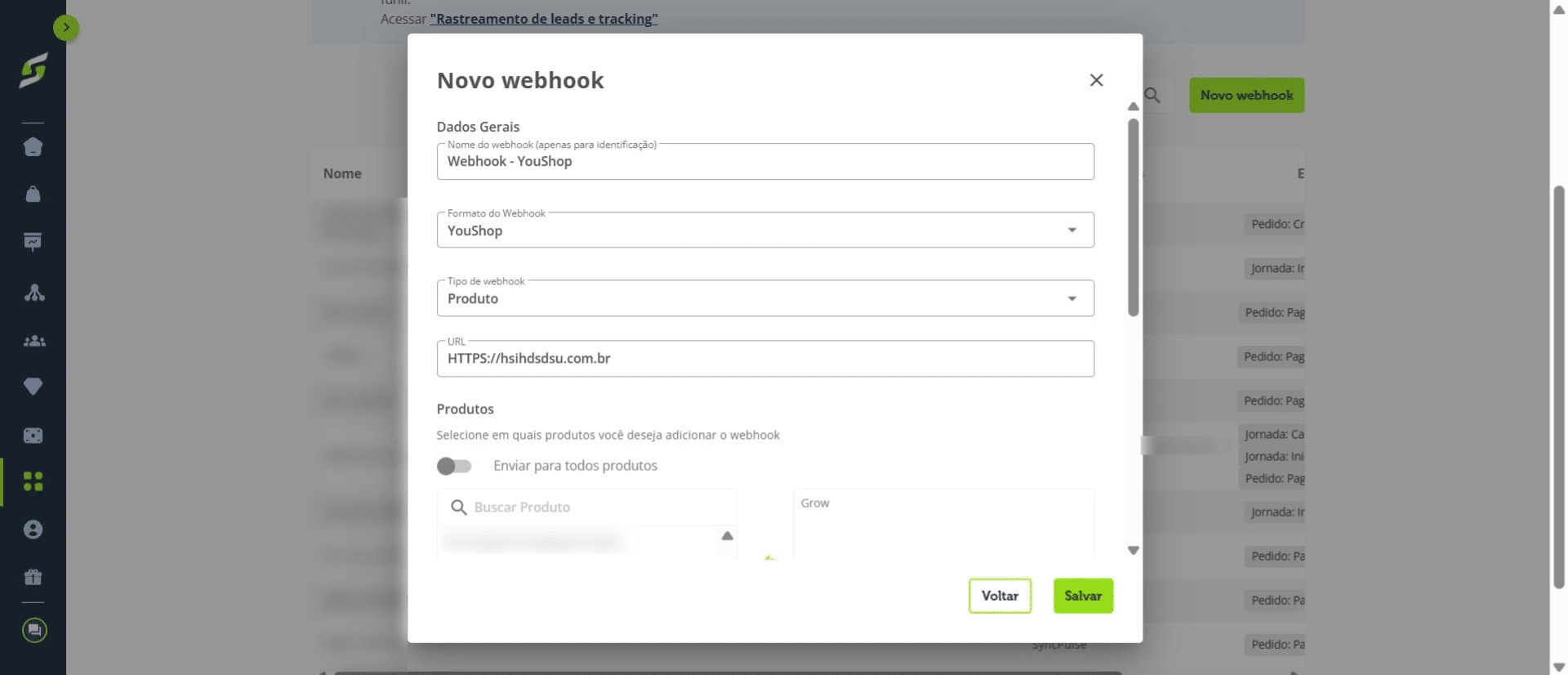The image size is (1568, 675).
Task: Click the page vertical scrollbar thumb
Action: [x=1558, y=387]
